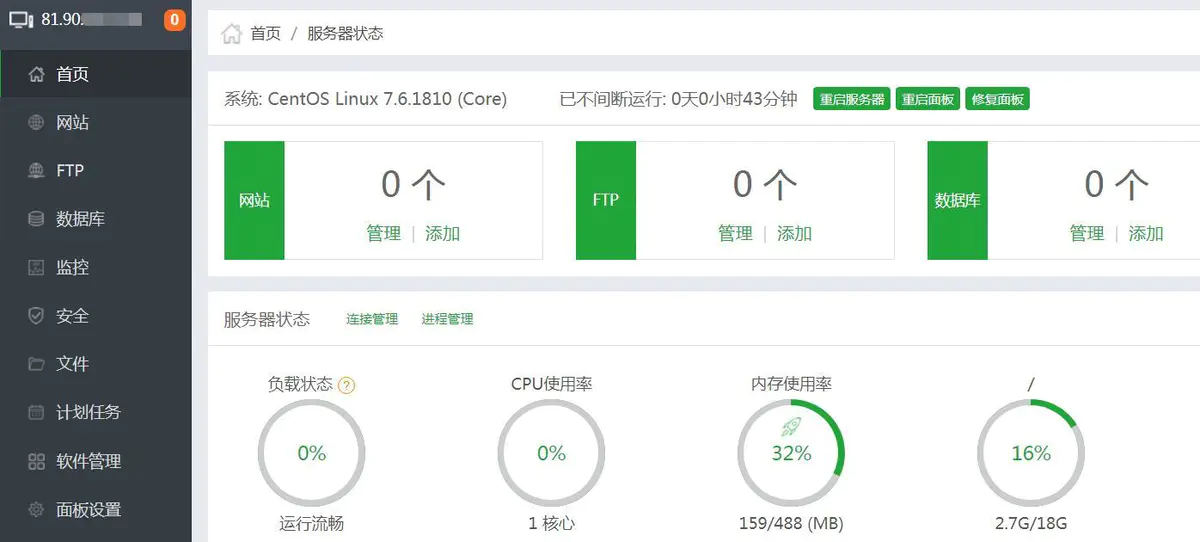Viewport: 1200px width, 542px height.
Task: Click the gear icon beside 面板设置
Action: [36, 509]
